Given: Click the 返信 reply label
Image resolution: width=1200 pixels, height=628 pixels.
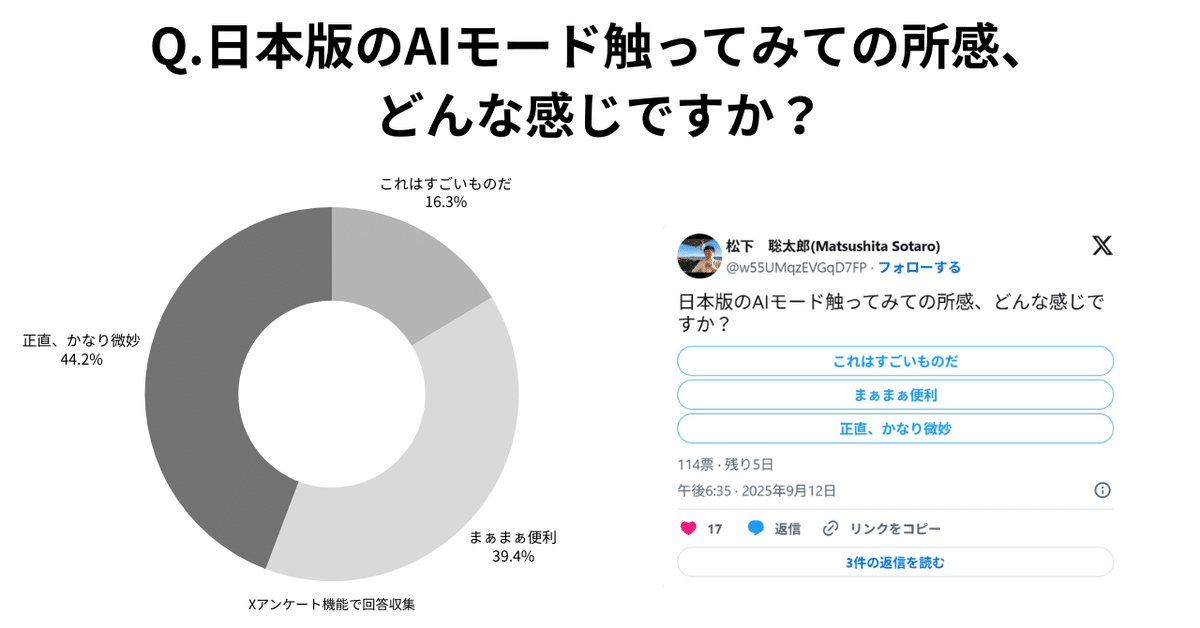Looking at the screenshot, I should tap(788, 528).
